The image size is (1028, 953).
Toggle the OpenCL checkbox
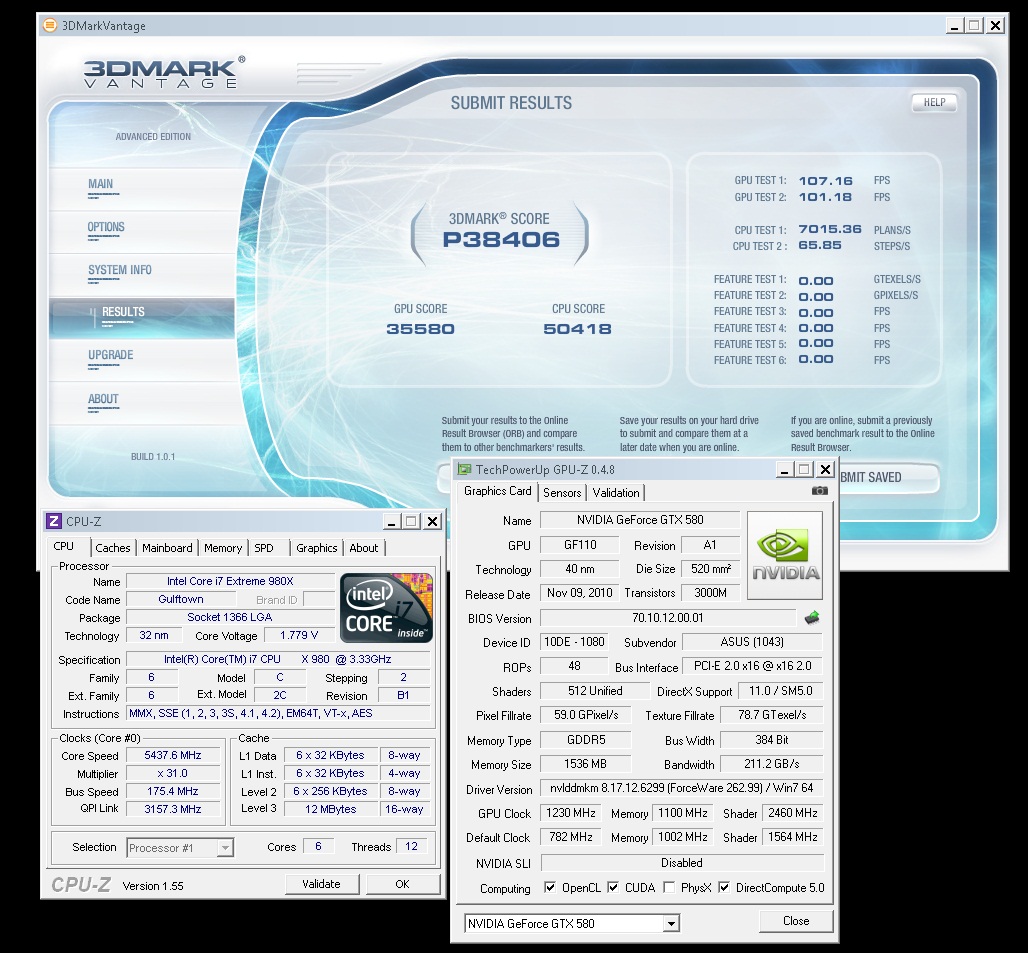pos(550,888)
